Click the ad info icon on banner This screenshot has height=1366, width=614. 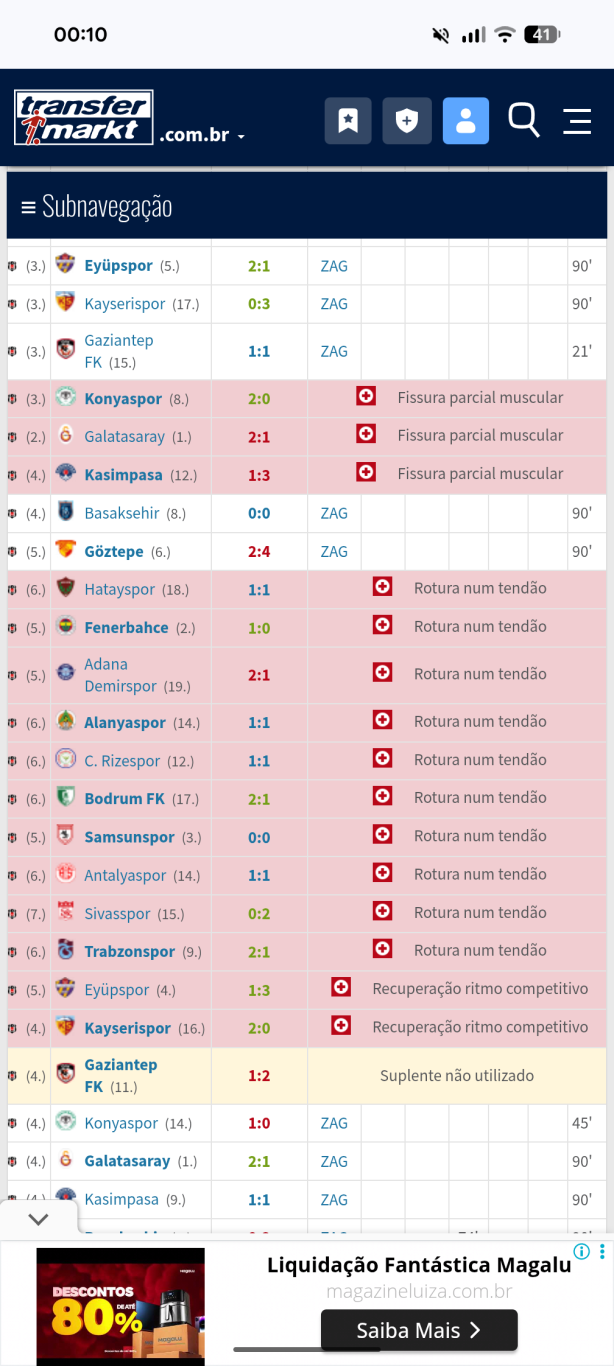(581, 1251)
